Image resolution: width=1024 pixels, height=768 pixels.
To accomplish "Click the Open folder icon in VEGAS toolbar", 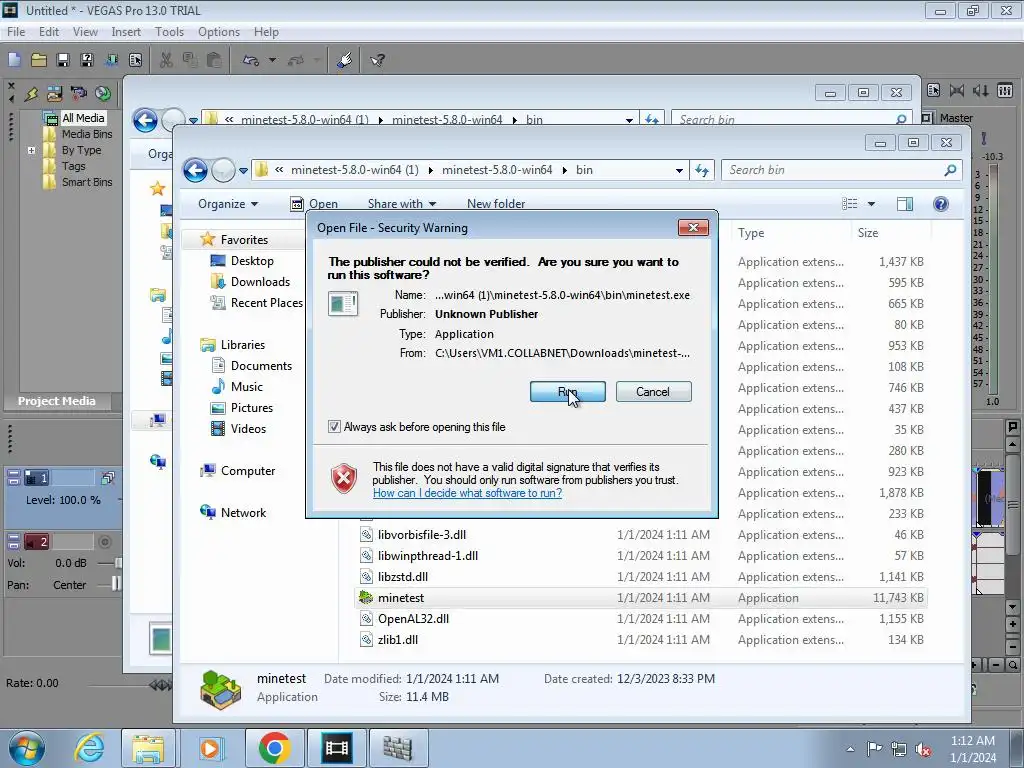I will [x=39, y=60].
